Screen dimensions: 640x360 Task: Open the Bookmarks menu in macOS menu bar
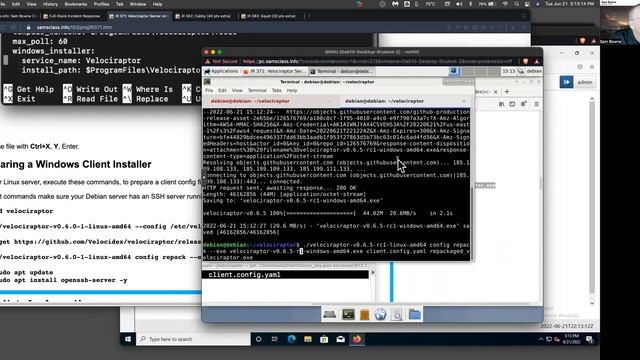click(76, 4)
